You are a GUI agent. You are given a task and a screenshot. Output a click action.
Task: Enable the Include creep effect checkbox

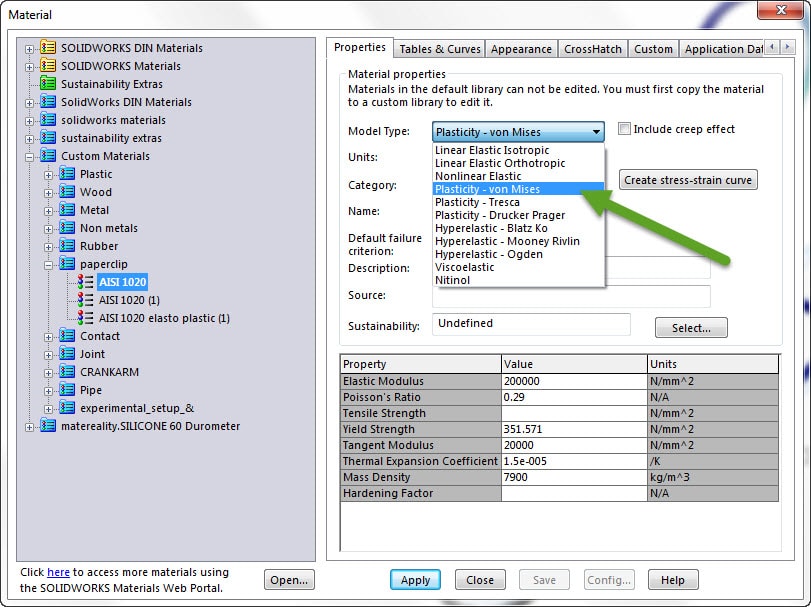pos(625,129)
